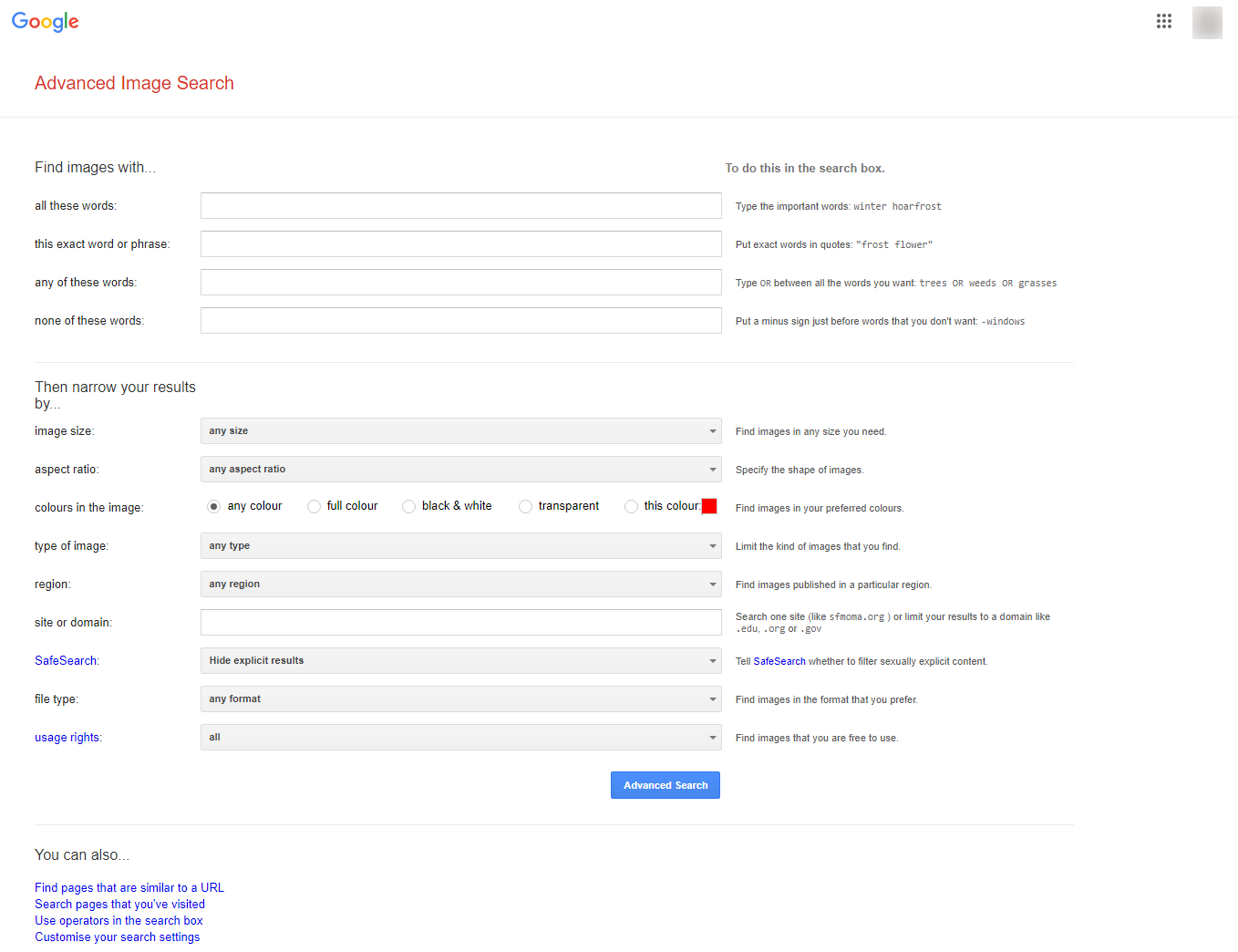Click the 'Then narrow your results by...' heading
Image resolution: width=1238 pixels, height=952 pixels.
tap(115, 395)
